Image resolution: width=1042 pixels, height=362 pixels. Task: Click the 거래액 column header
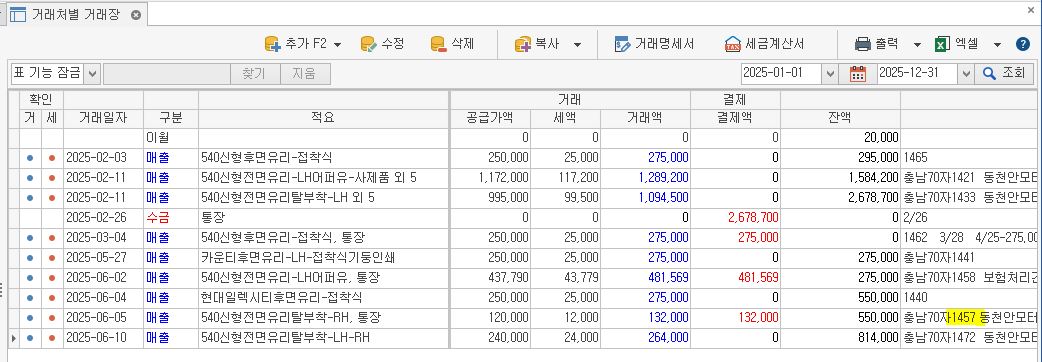(645, 118)
